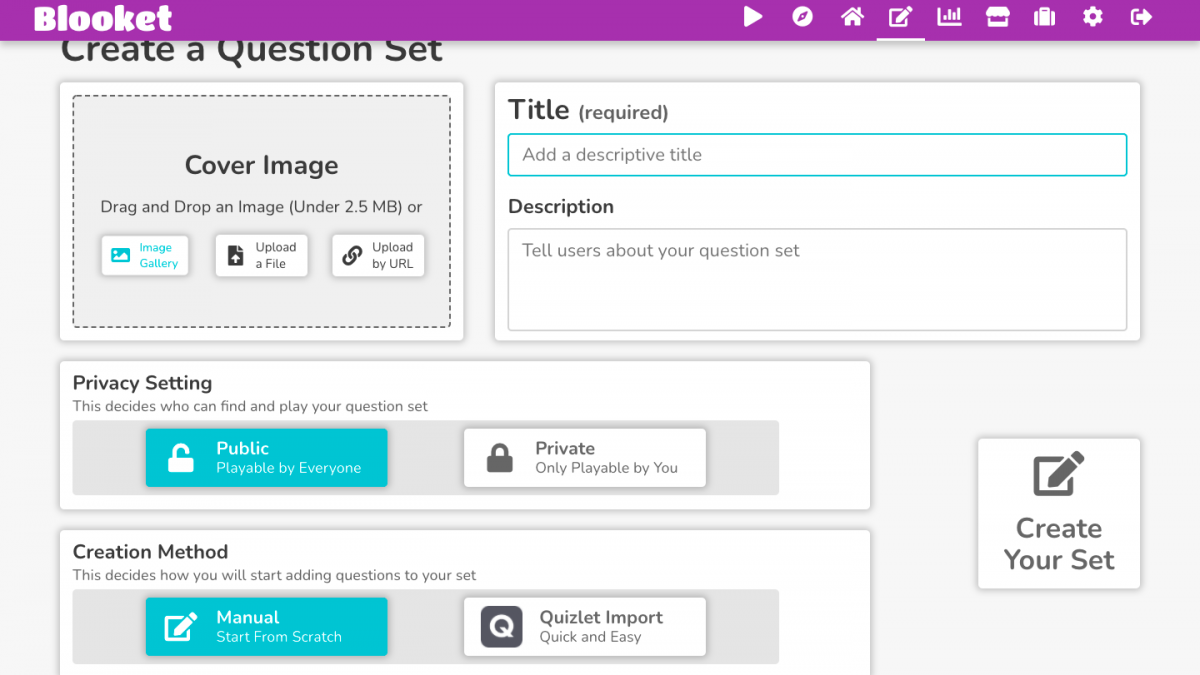Click the Create Your Set button
Screen dimensions: 1200x675
[x=1059, y=513]
